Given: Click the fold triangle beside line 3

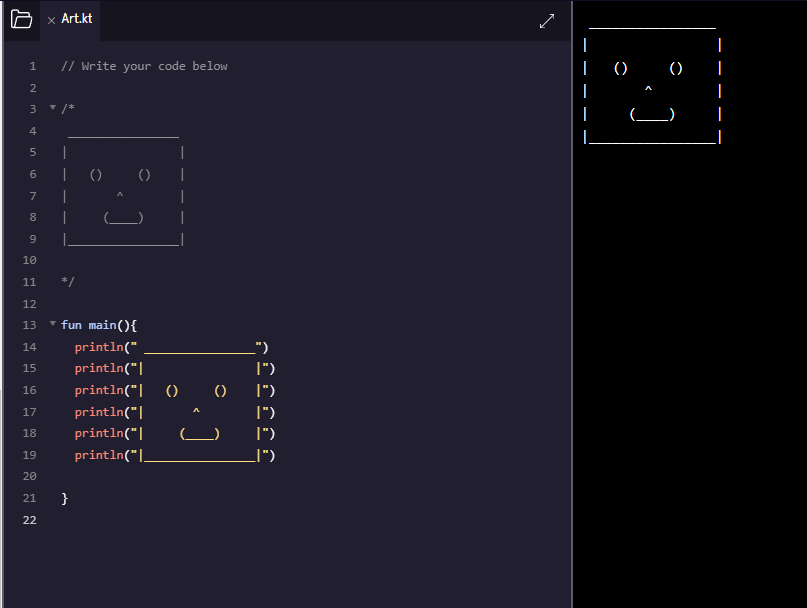Looking at the screenshot, I should (51, 108).
